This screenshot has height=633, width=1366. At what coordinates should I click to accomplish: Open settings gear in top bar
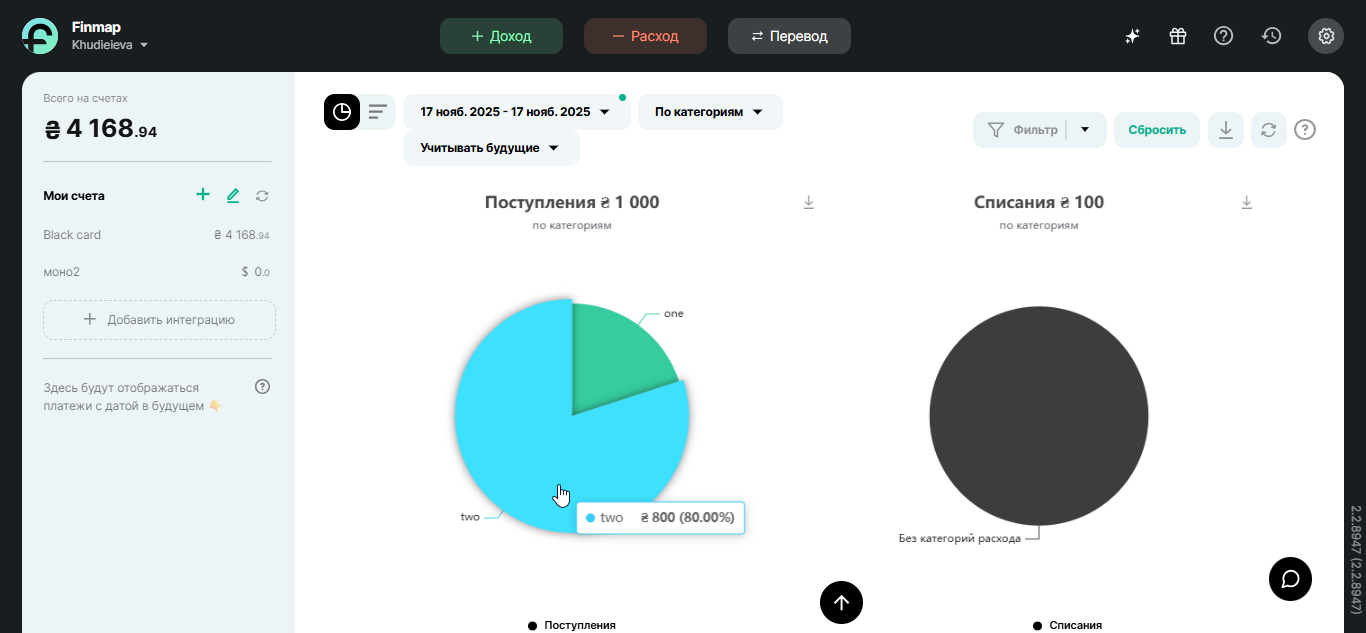click(1326, 36)
